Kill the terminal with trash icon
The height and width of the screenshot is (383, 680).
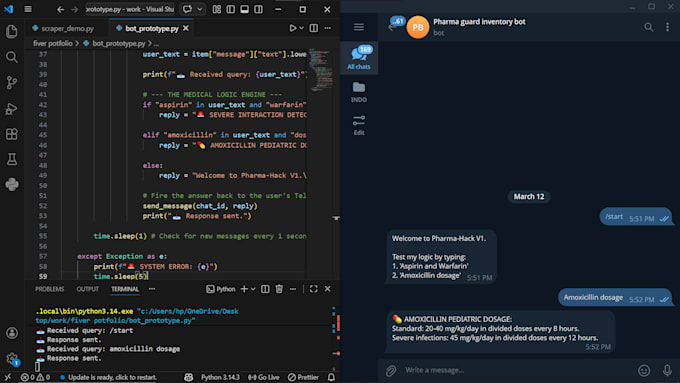pyautogui.click(x=279, y=289)
